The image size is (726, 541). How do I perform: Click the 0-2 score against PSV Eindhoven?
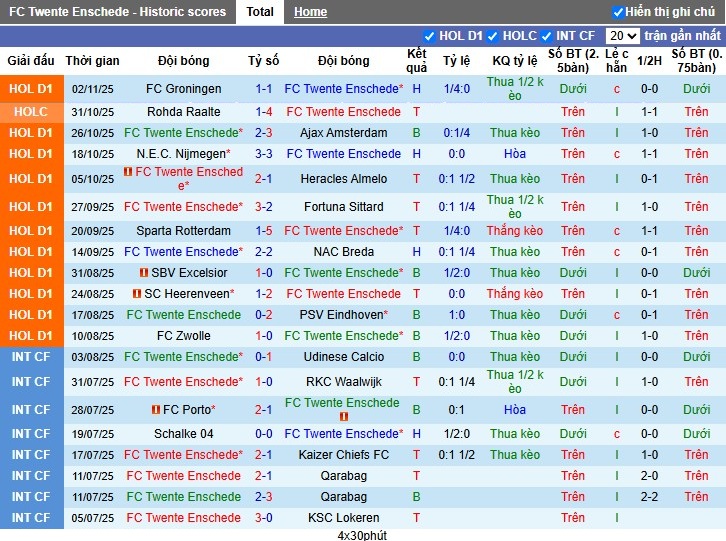pos(263,315)
